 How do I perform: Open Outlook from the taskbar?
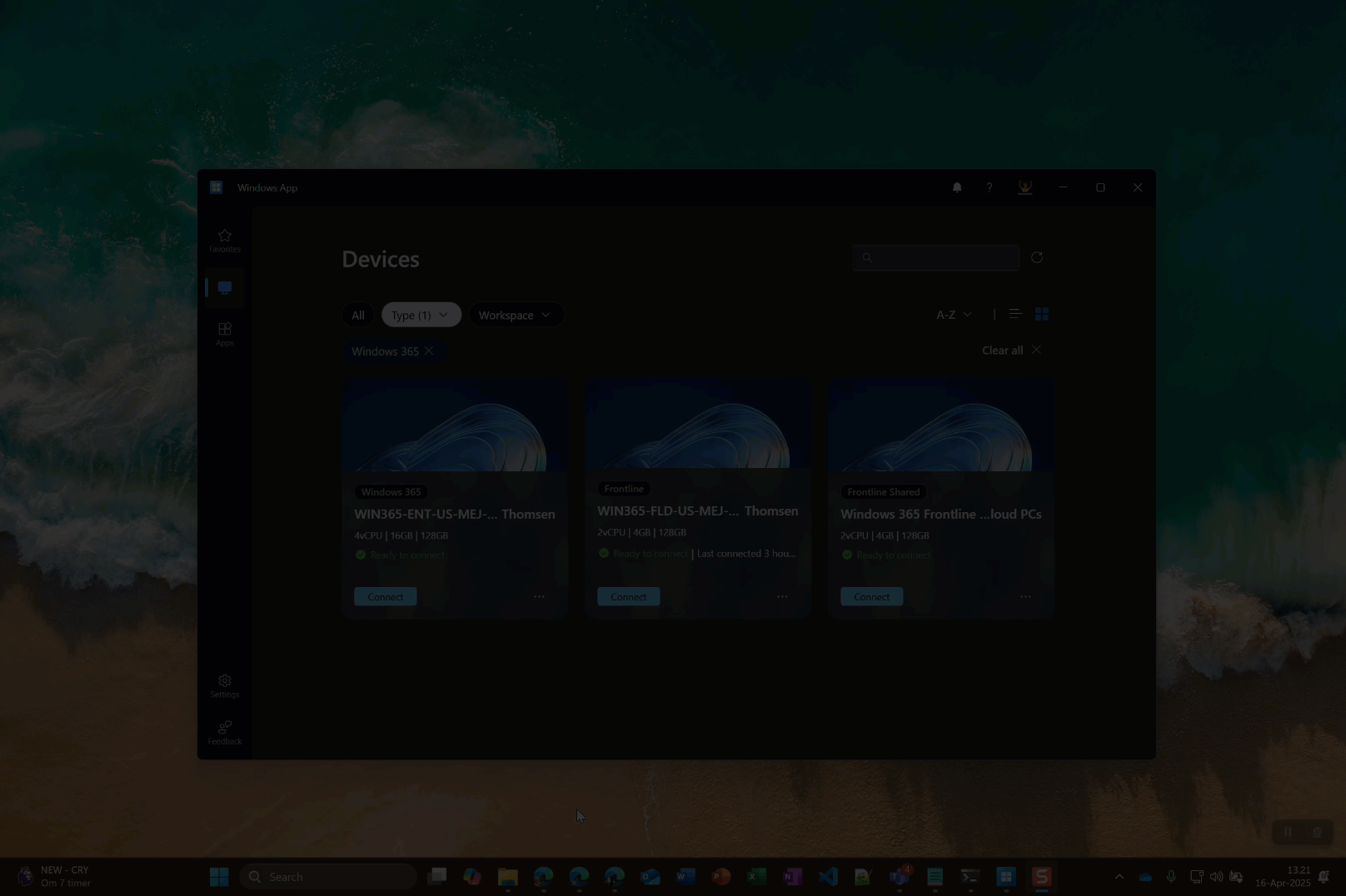click(650, 877)
